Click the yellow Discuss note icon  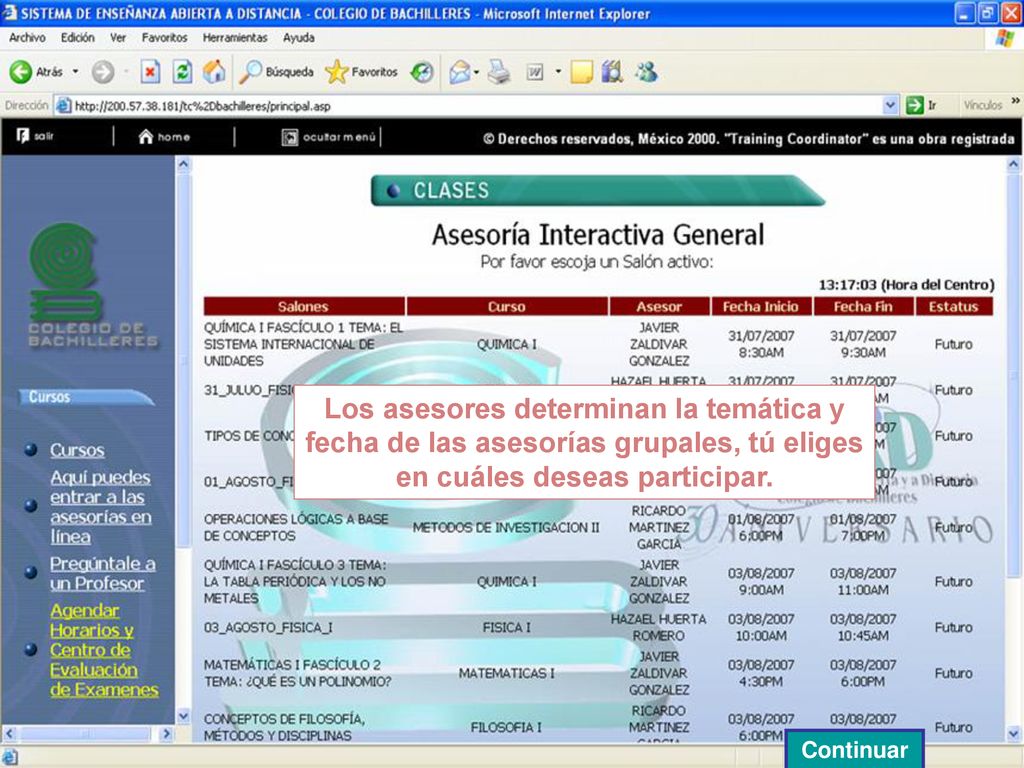(x=581, y=72)
